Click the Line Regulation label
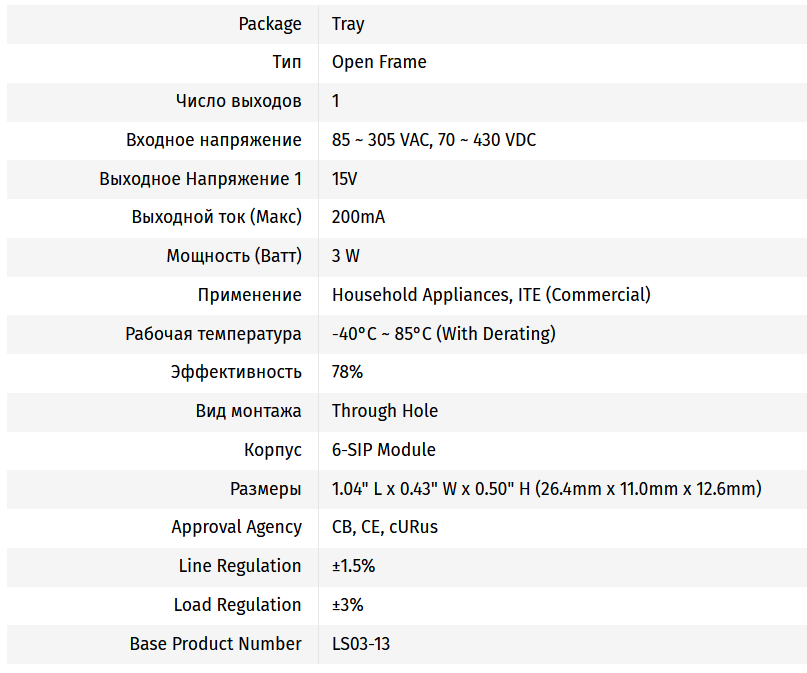 pyautogui.click(x=239, y=566)
